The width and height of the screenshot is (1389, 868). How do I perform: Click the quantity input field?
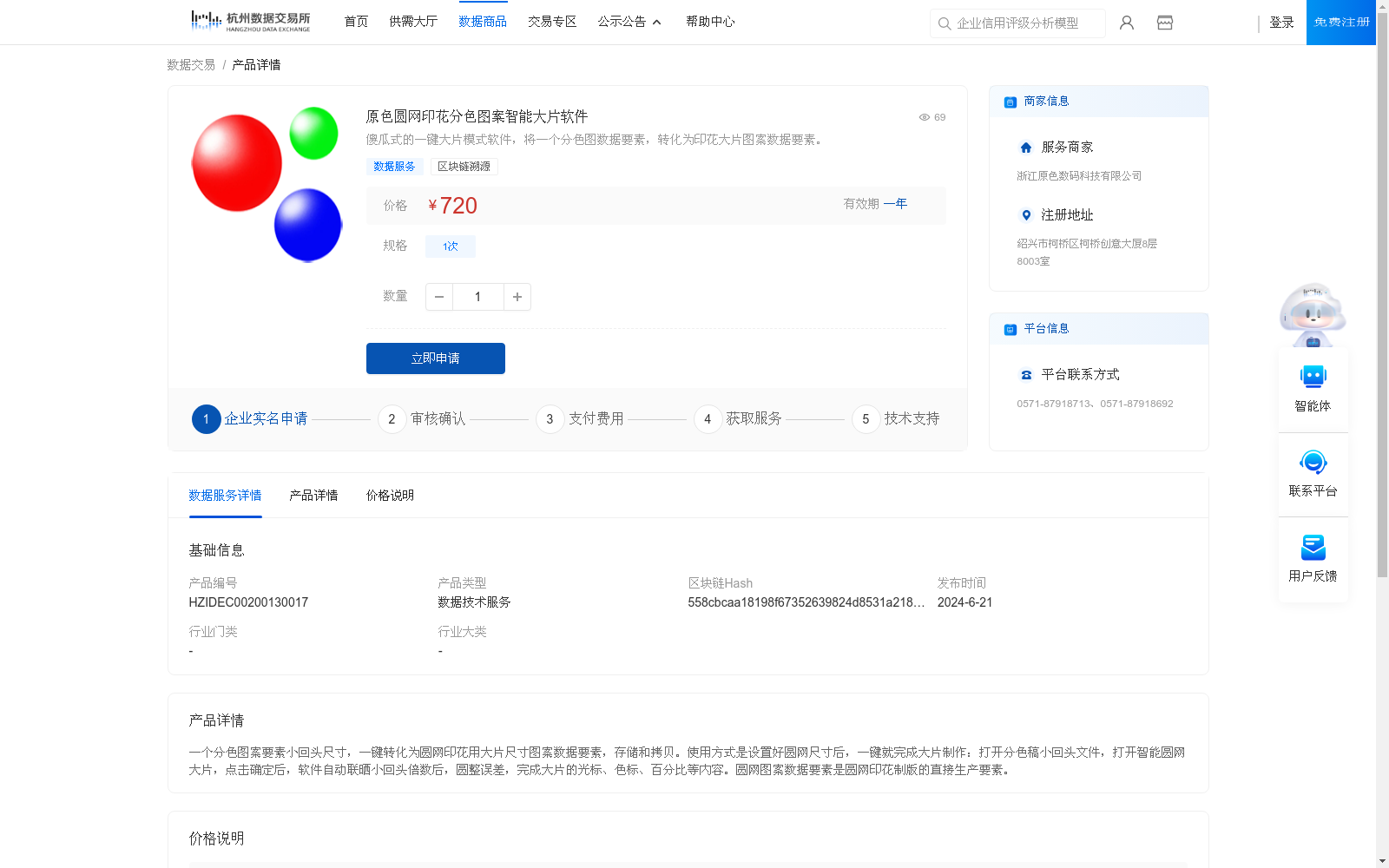point(477,297)
